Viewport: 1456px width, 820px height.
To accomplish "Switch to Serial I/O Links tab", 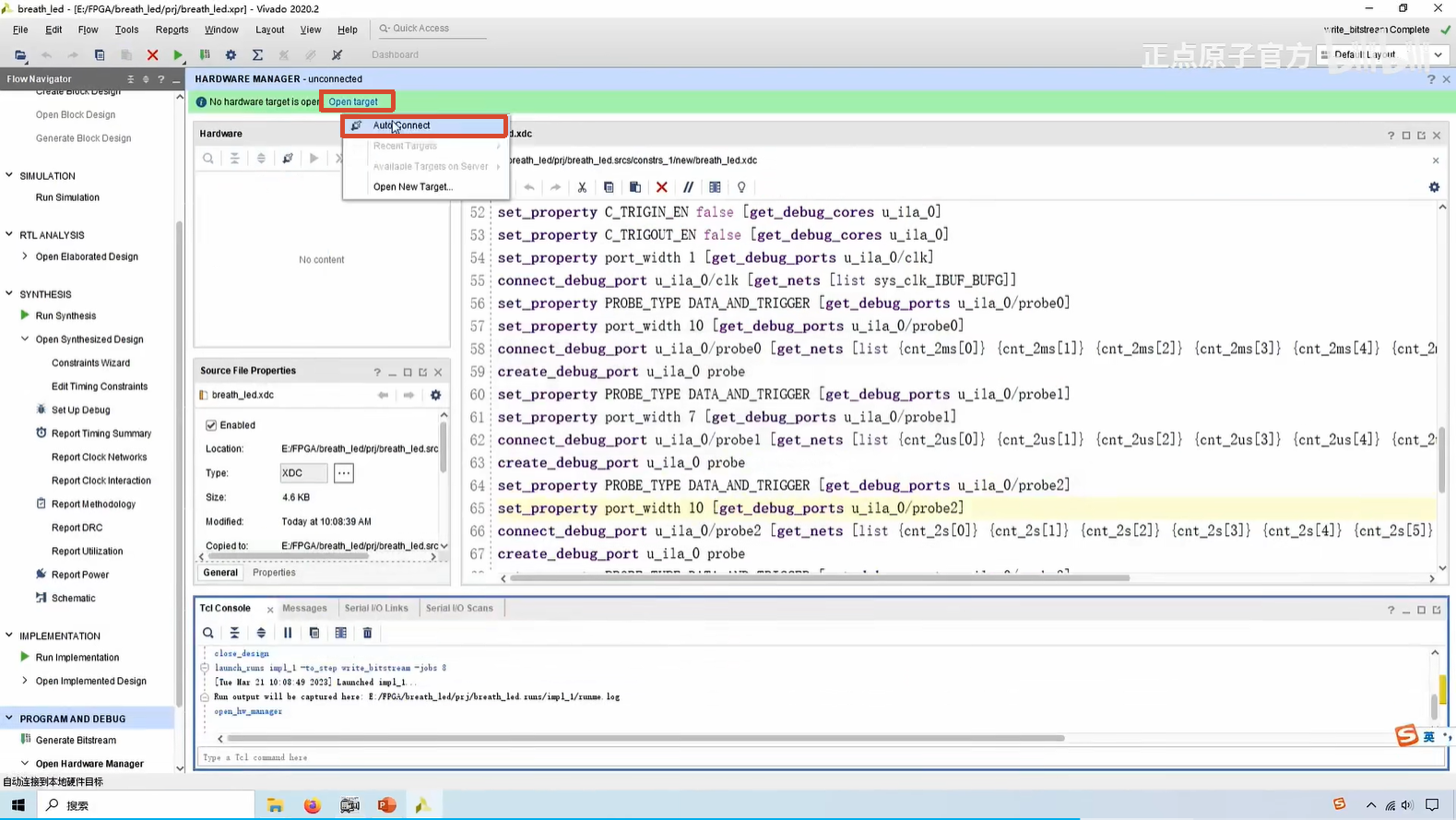I will (x=376, y=608).
